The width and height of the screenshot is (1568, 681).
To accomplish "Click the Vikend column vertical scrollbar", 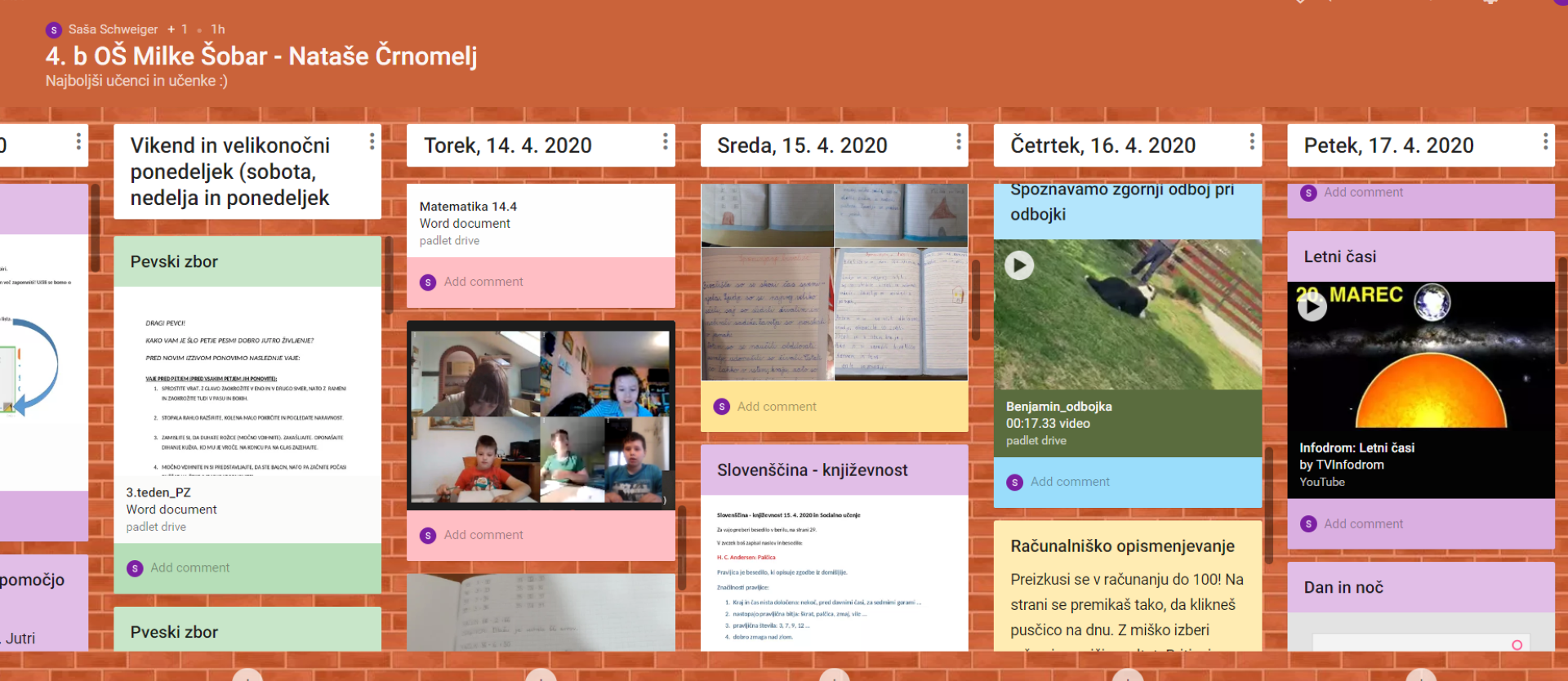I will (388, 276).
